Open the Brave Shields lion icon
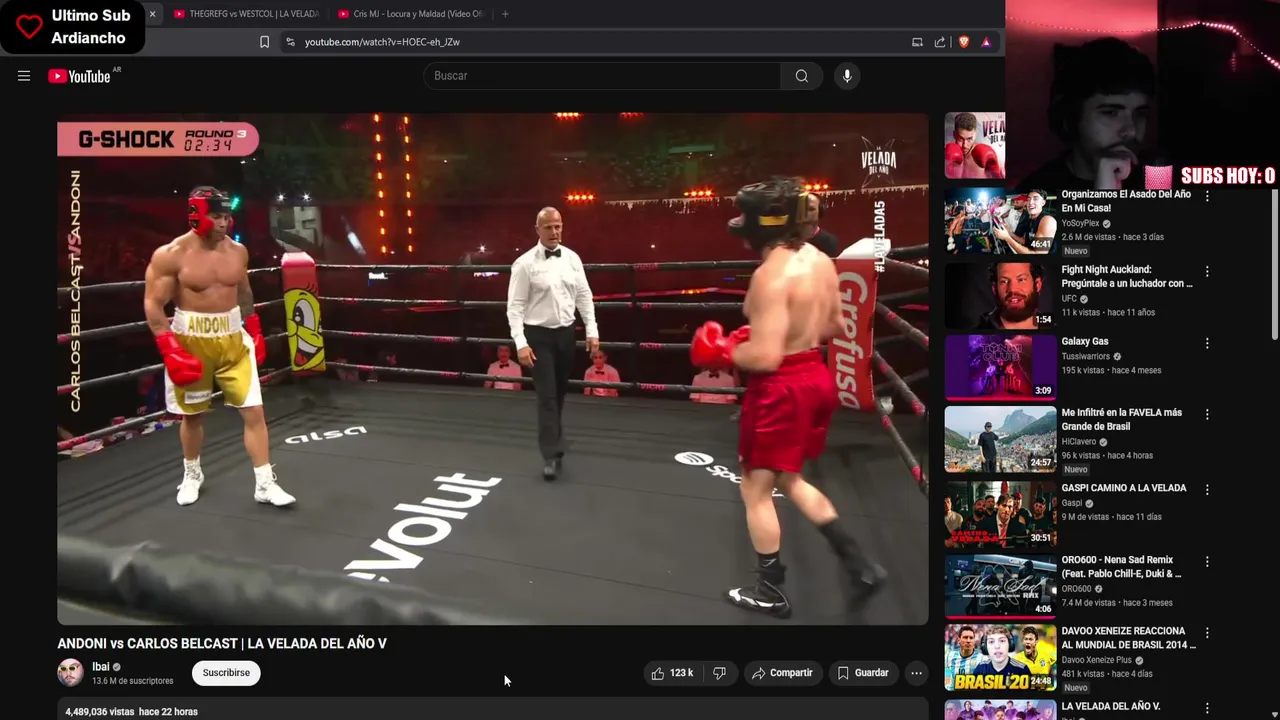Image resolution: width=1280 pixels, height=720 pixels. pyautogui.click(x=964, y=42)
